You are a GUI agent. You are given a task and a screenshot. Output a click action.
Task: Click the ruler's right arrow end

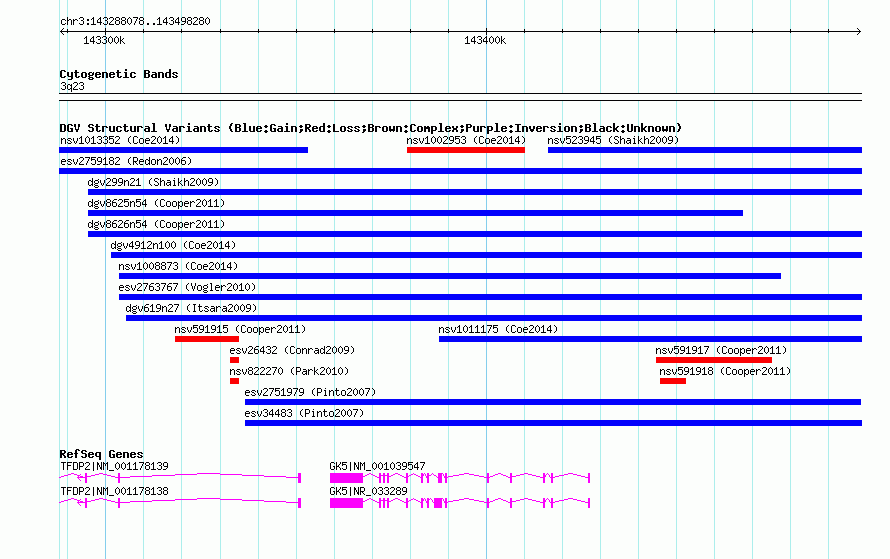[x=859, y=31]
